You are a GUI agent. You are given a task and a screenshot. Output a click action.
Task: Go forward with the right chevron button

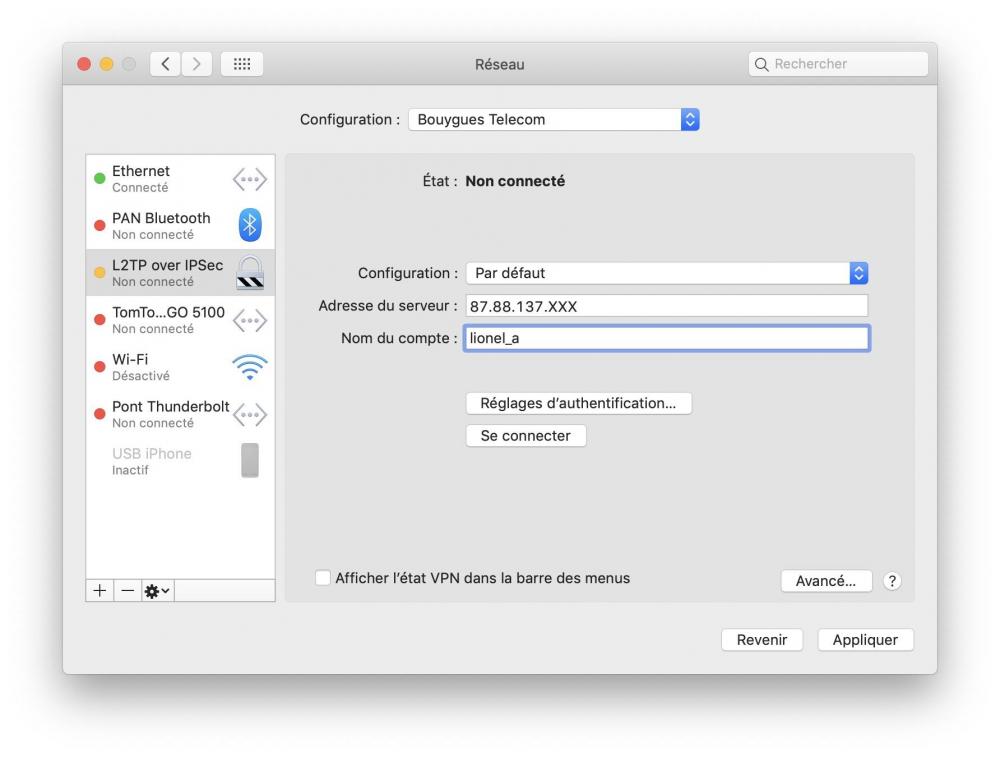(x=196, y=64)
